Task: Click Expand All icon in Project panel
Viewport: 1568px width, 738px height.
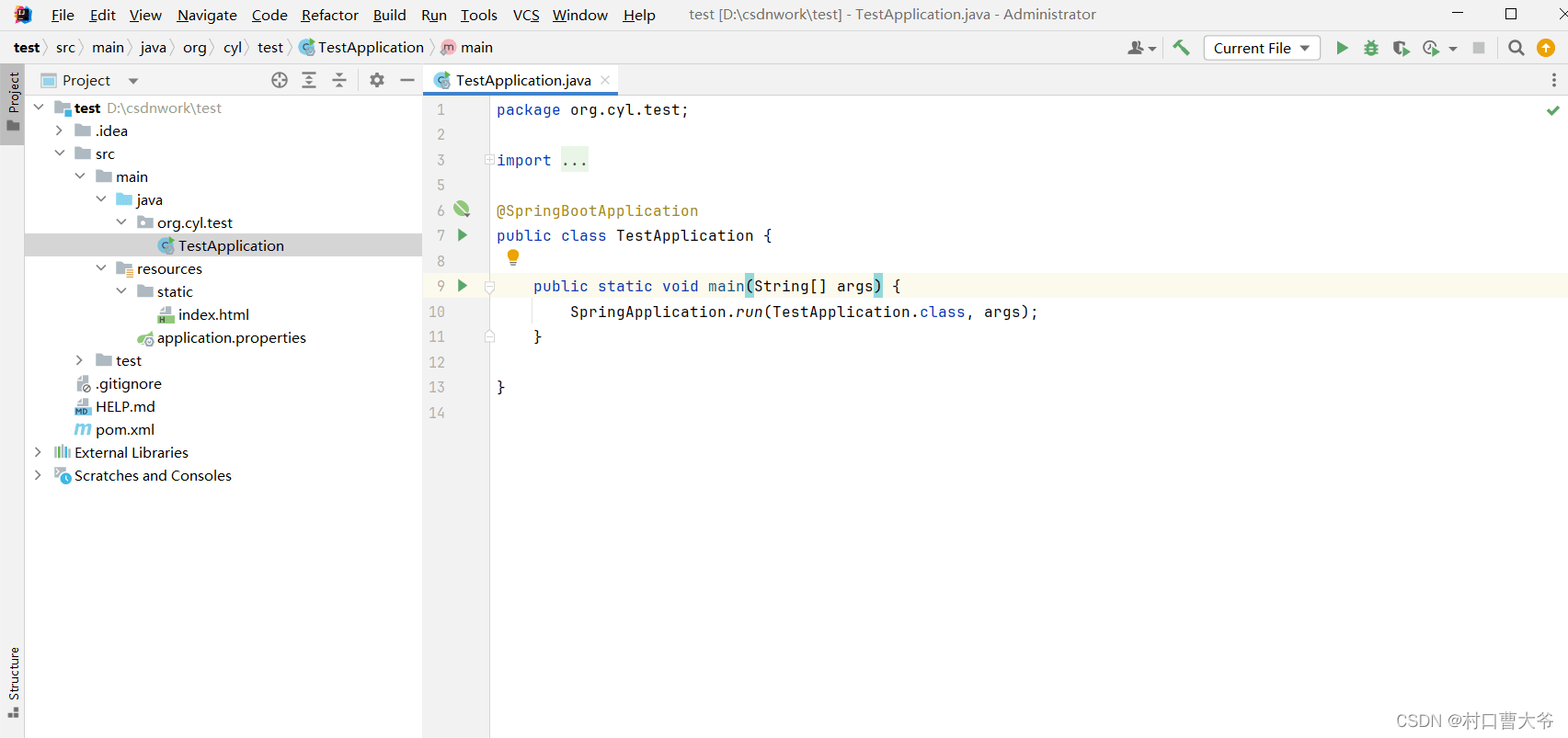Action: [309, 80]
